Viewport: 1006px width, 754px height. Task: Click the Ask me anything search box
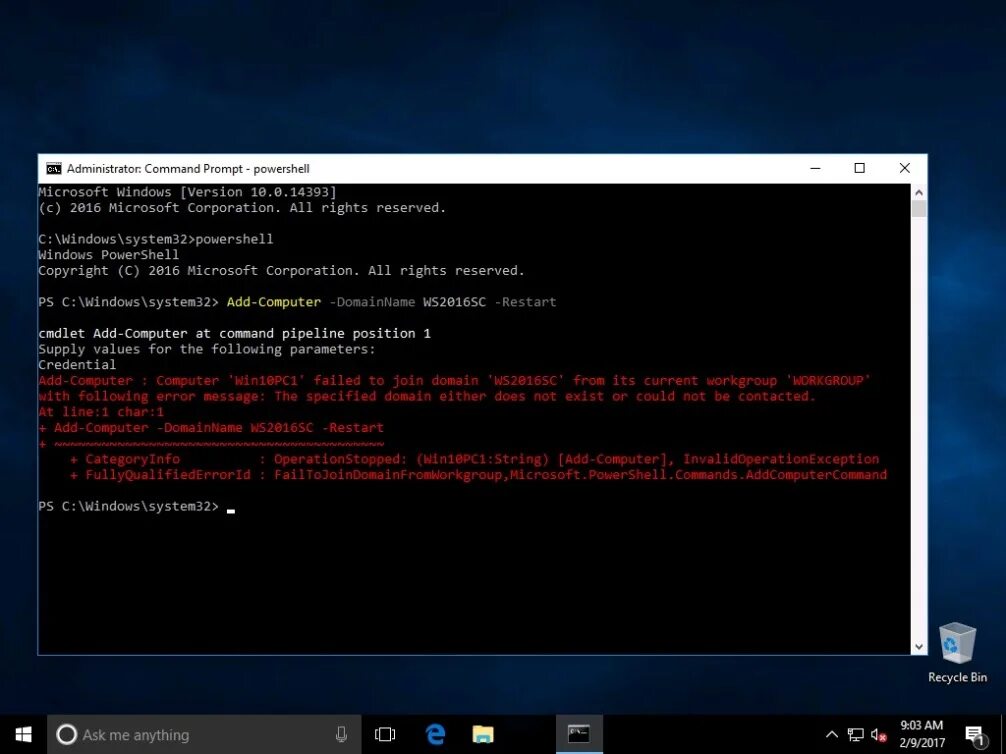tap(204, 735)
